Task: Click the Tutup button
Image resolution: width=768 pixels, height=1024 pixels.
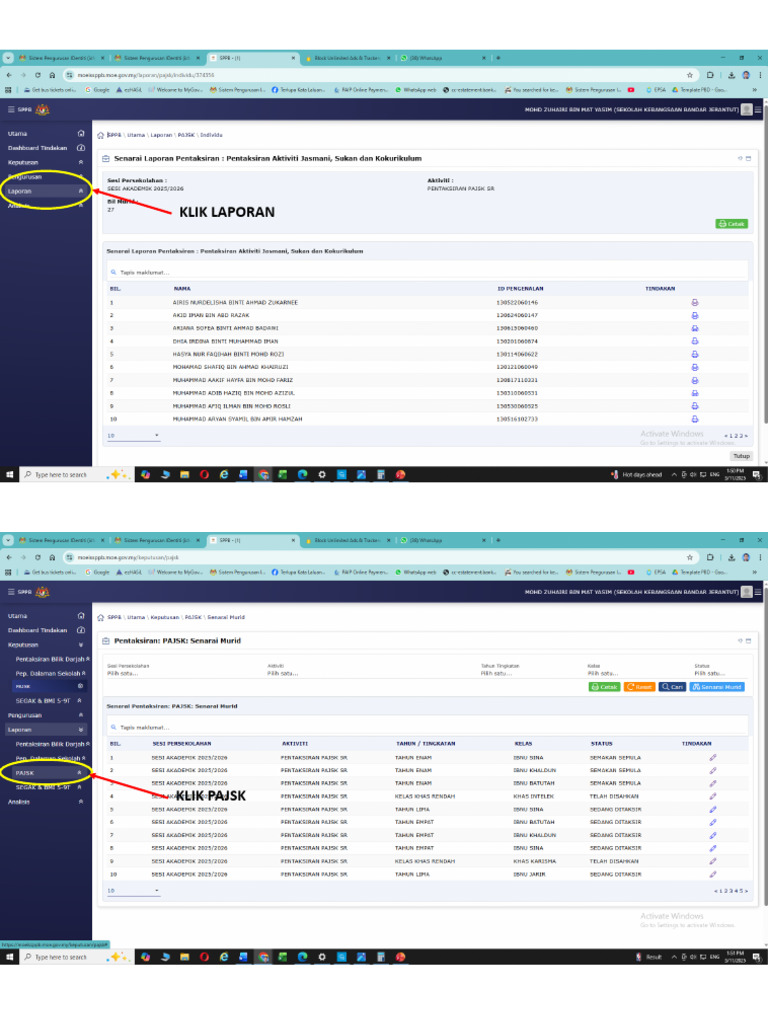Action: [741, 455]
